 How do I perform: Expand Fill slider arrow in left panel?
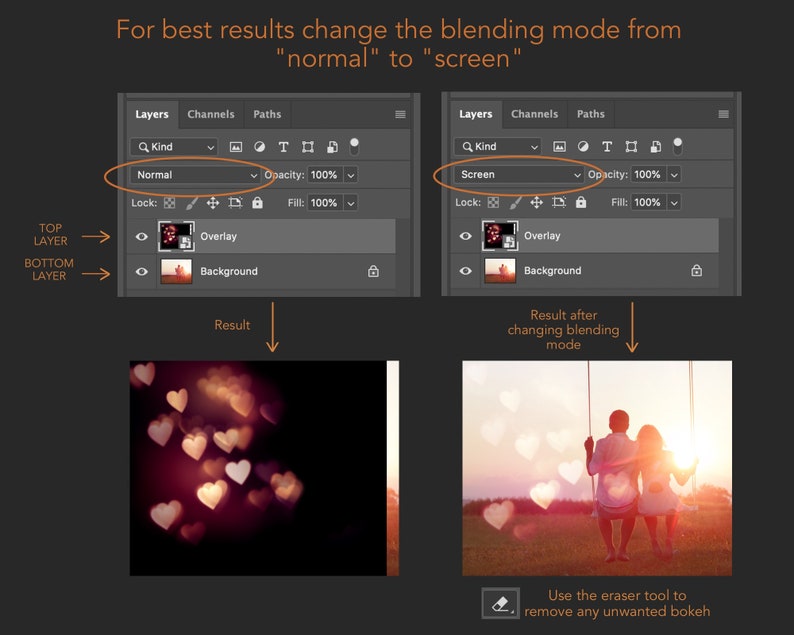click(351, 203)
